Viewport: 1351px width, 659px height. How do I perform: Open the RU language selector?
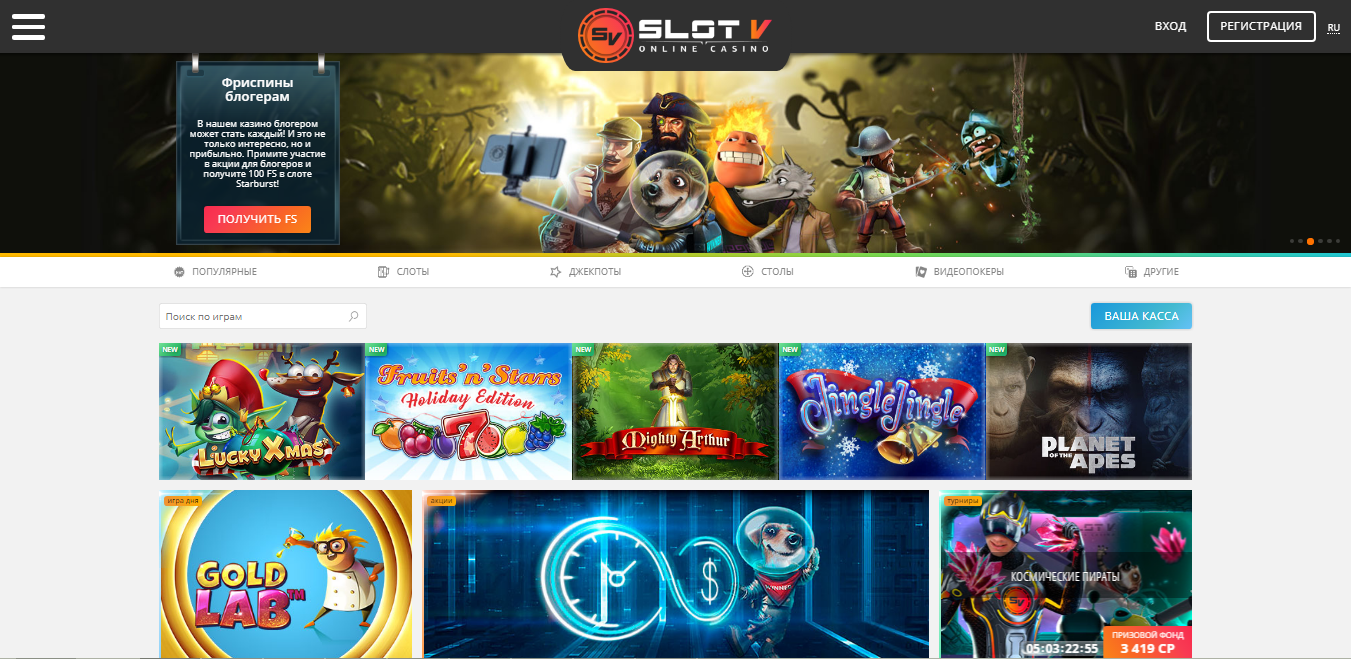click(x=1333, y=28)
